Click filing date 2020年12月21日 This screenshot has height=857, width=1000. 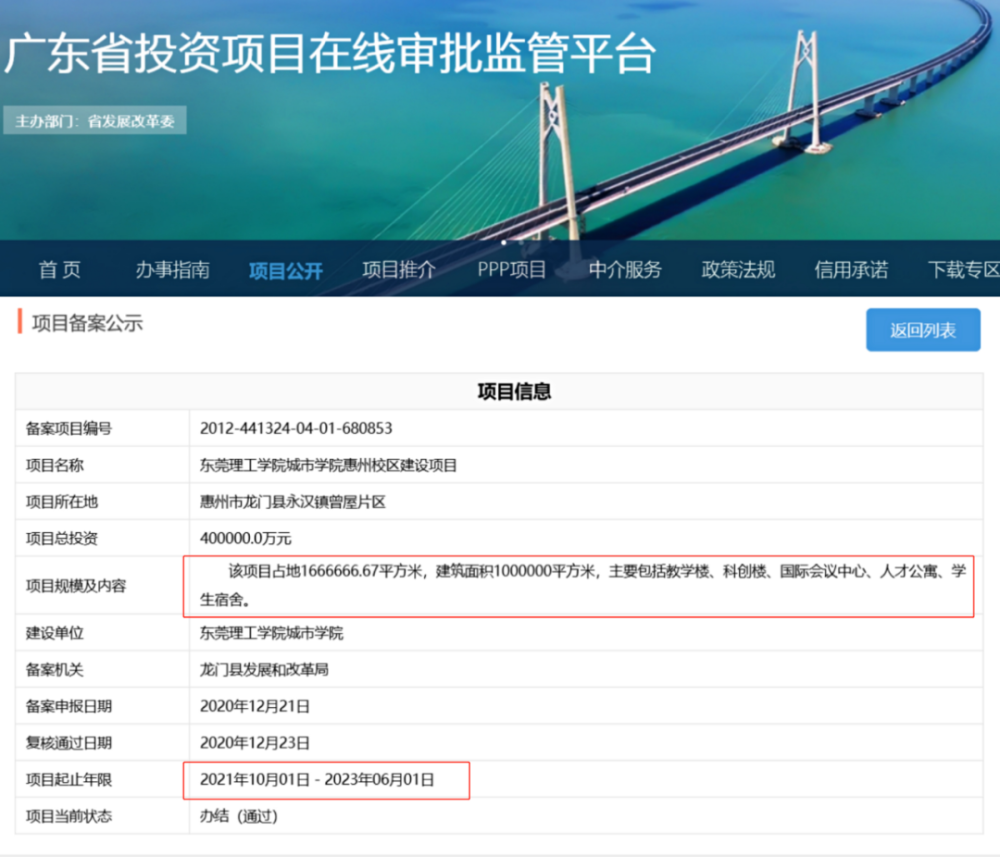pos(254,707)
